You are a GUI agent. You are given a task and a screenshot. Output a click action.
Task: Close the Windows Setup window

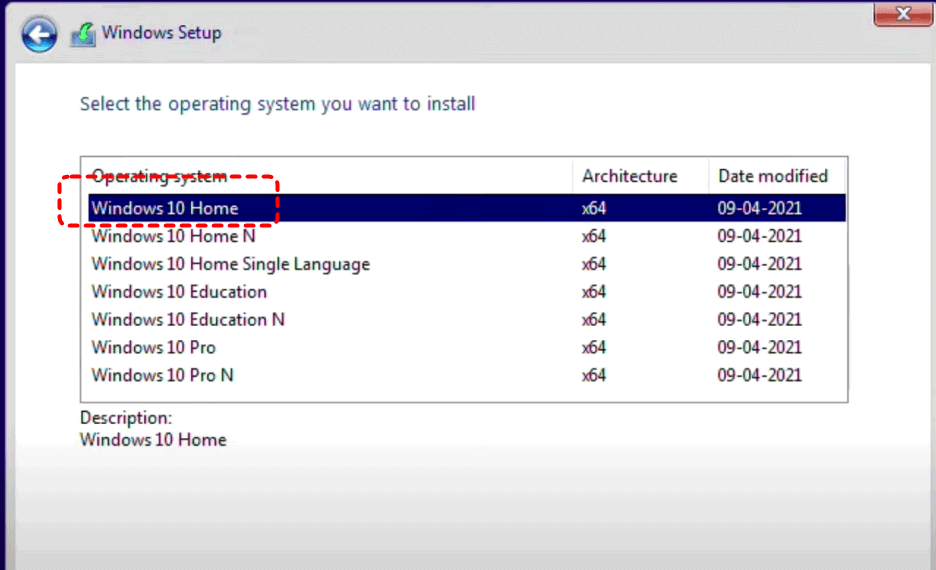(903, 14)
